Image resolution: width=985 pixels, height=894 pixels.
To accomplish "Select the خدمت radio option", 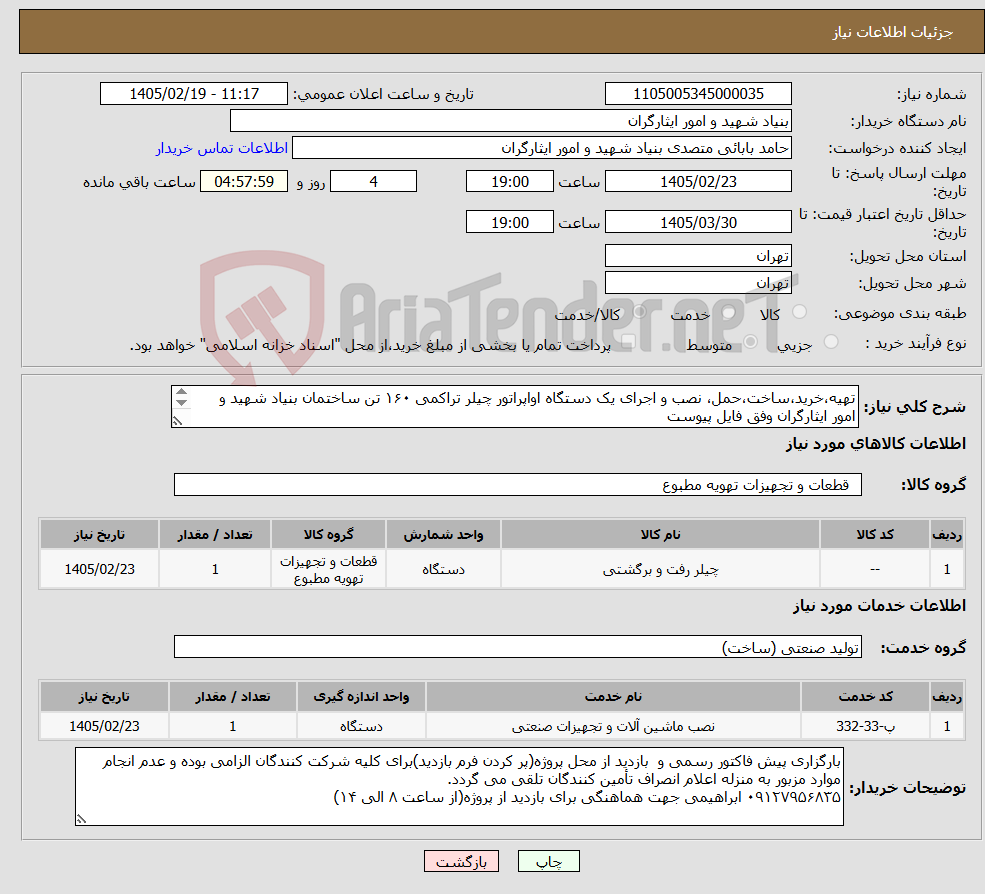I will tap(729, 312).
